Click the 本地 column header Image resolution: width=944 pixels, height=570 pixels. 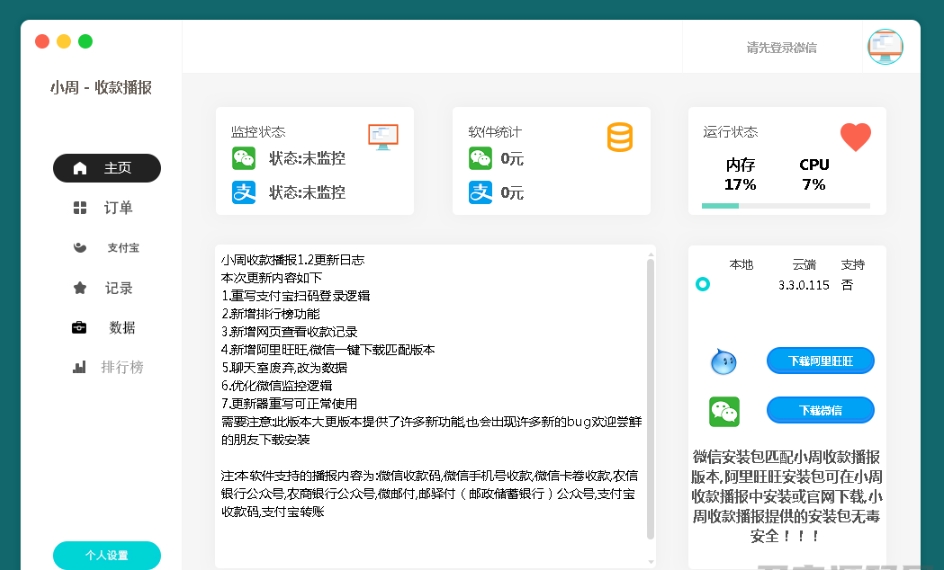741,265
